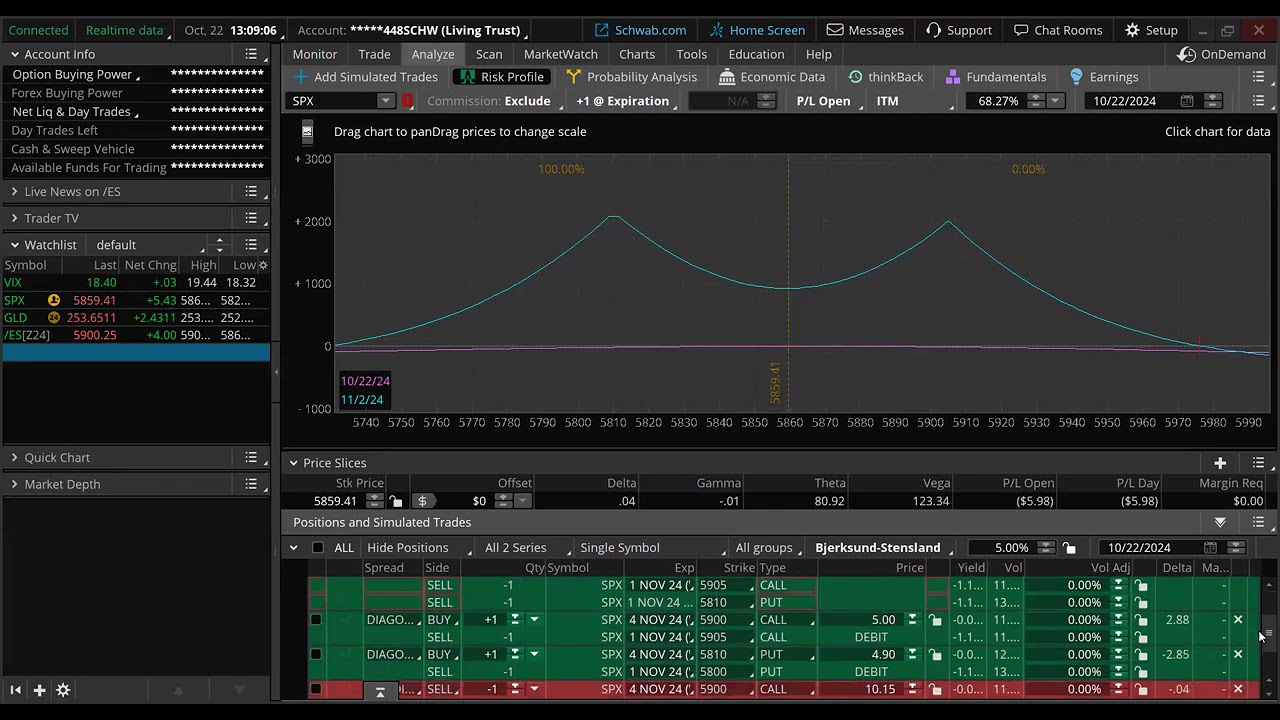Screen dimensions: 1280x720
Task: Open Messages
Action: (865, 30)
